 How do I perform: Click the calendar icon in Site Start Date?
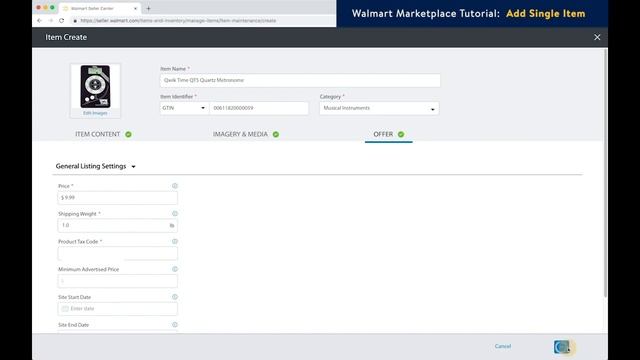(65, 309)
